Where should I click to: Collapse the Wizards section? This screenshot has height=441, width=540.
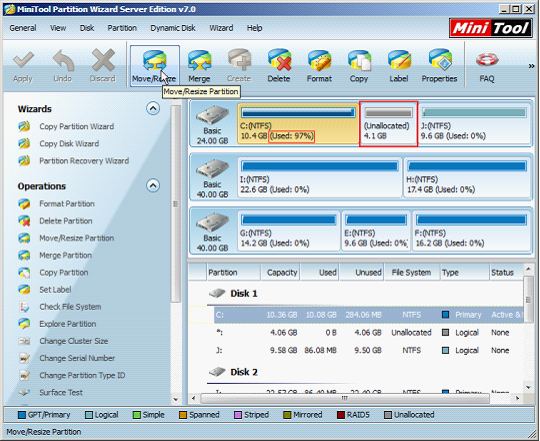click(153, 108)
